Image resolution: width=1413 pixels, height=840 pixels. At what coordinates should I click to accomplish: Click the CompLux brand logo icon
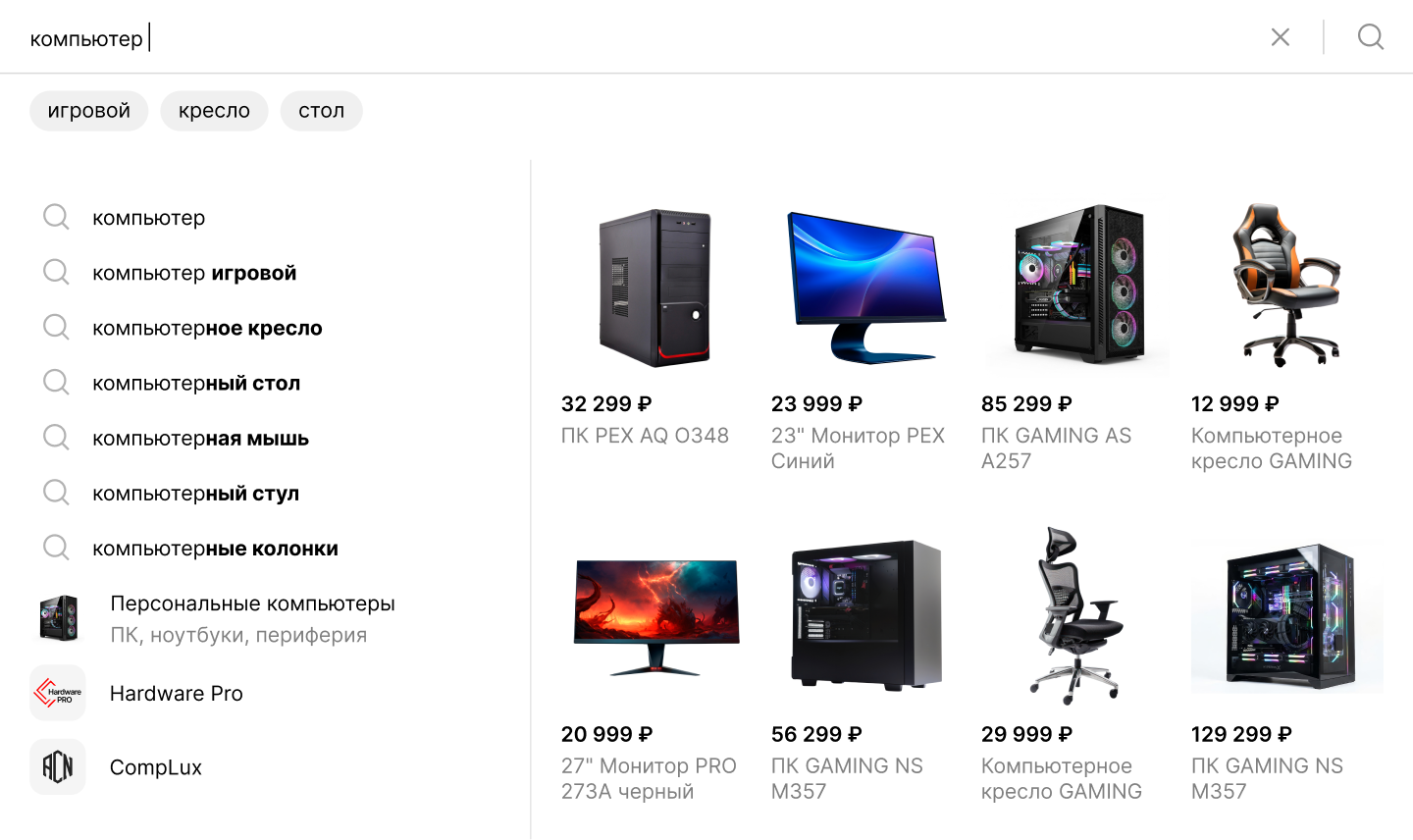58,767
